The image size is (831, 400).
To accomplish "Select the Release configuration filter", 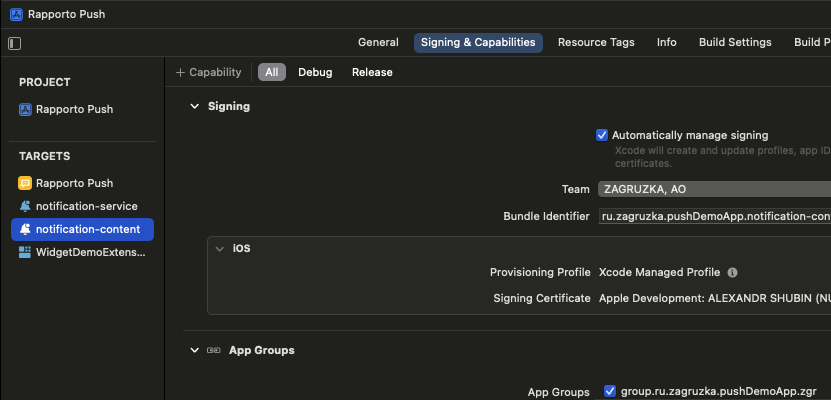I will coord(372,73).
